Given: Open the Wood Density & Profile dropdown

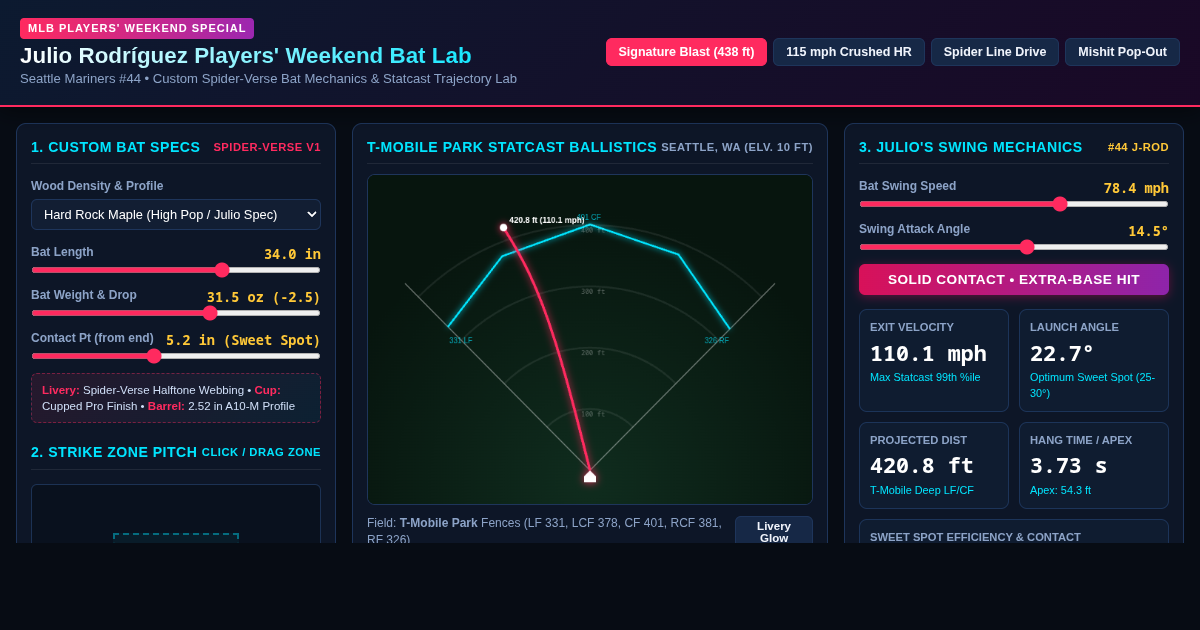Looking at the screenshot, I should click(176, 214).
